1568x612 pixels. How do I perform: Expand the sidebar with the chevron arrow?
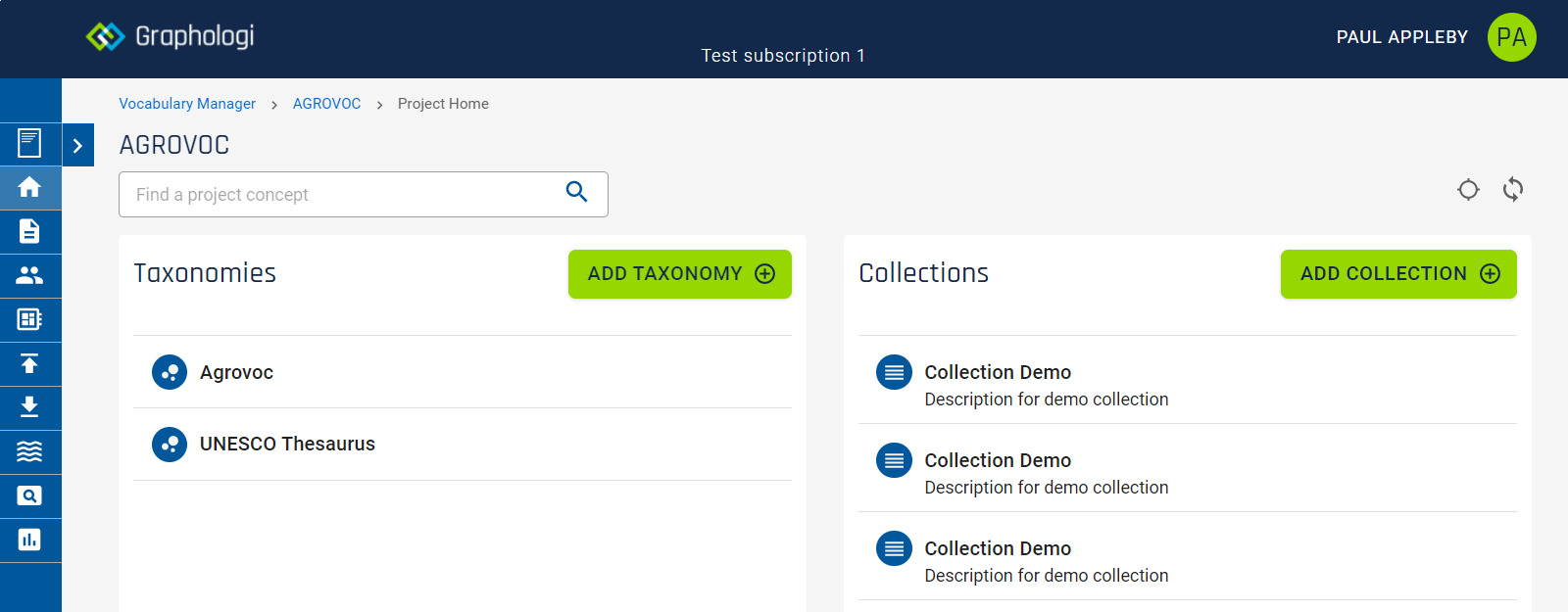pos(78,145)
